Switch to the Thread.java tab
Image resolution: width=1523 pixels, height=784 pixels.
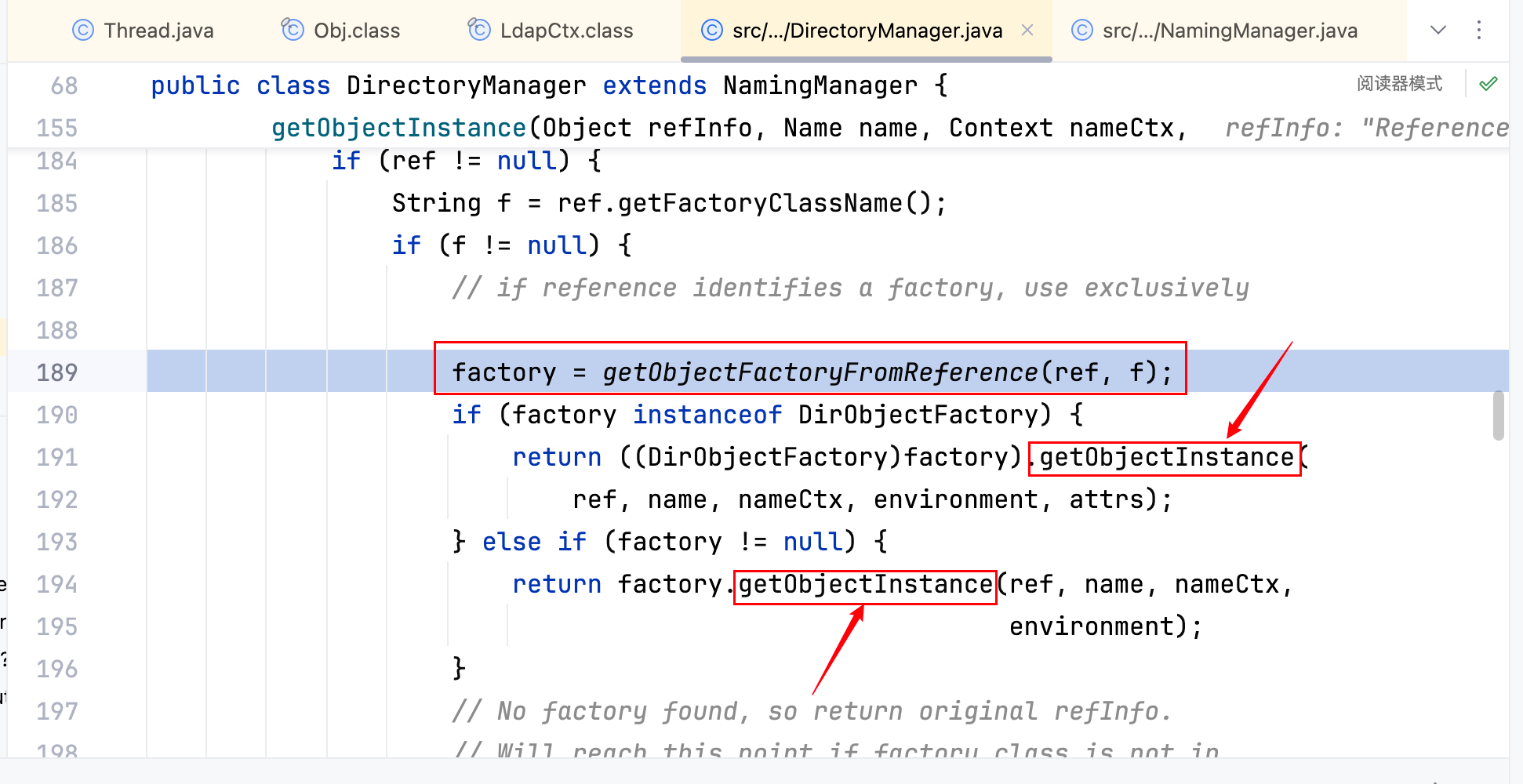(158, 31)
